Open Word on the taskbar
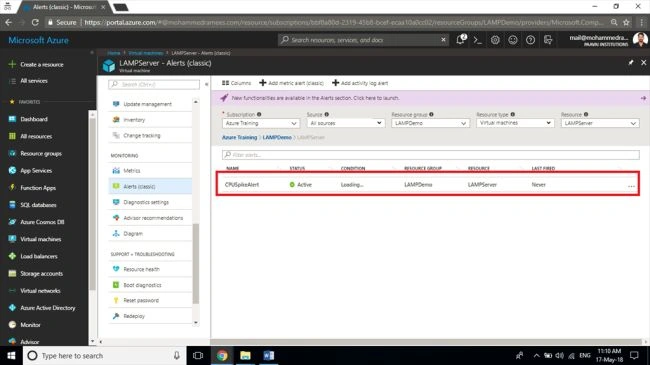The height and width of the screenshot is (365, 650). [x=269, y=355]
